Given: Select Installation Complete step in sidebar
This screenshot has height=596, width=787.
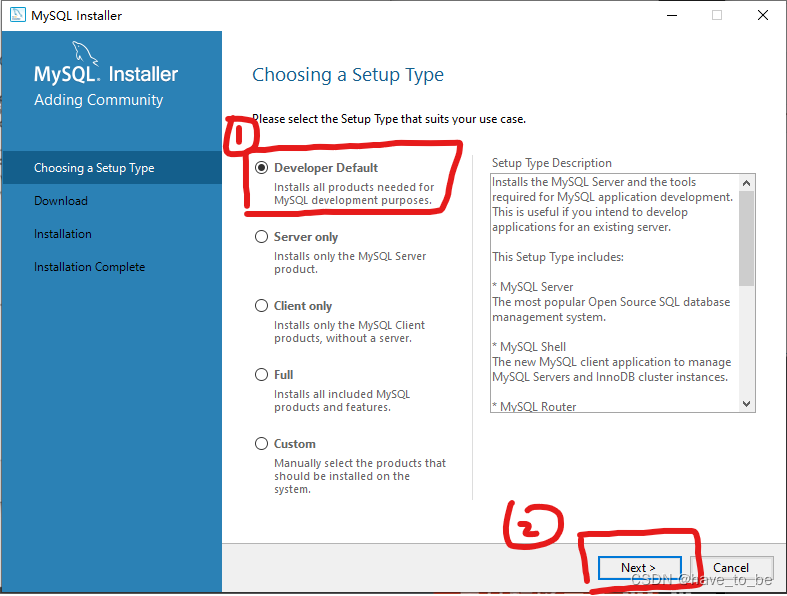Looking at the screenshot, I should pyautogui.click(x=89, y=267).
